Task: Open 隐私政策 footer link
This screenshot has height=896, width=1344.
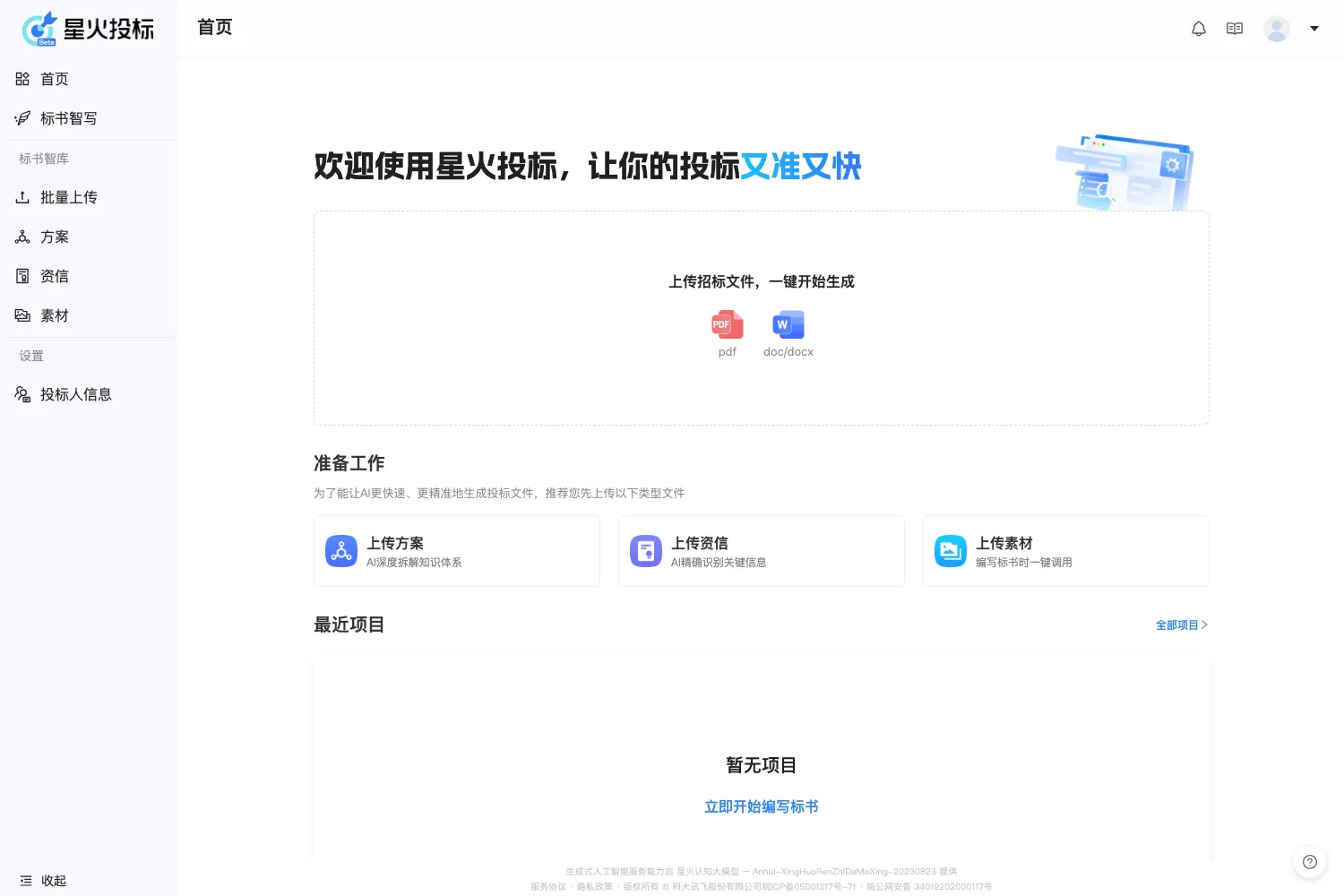Action: (595, 886)
